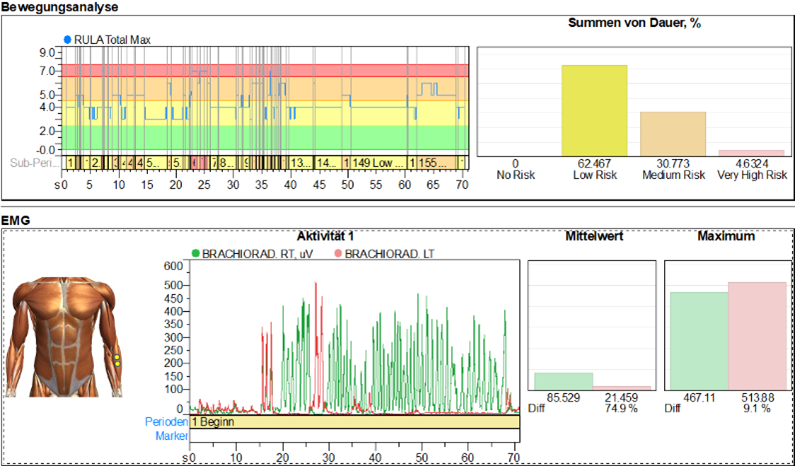Click the pink BRACHIORAD. LT legend marker
This screenshot has width=795, height=466.
338,254
